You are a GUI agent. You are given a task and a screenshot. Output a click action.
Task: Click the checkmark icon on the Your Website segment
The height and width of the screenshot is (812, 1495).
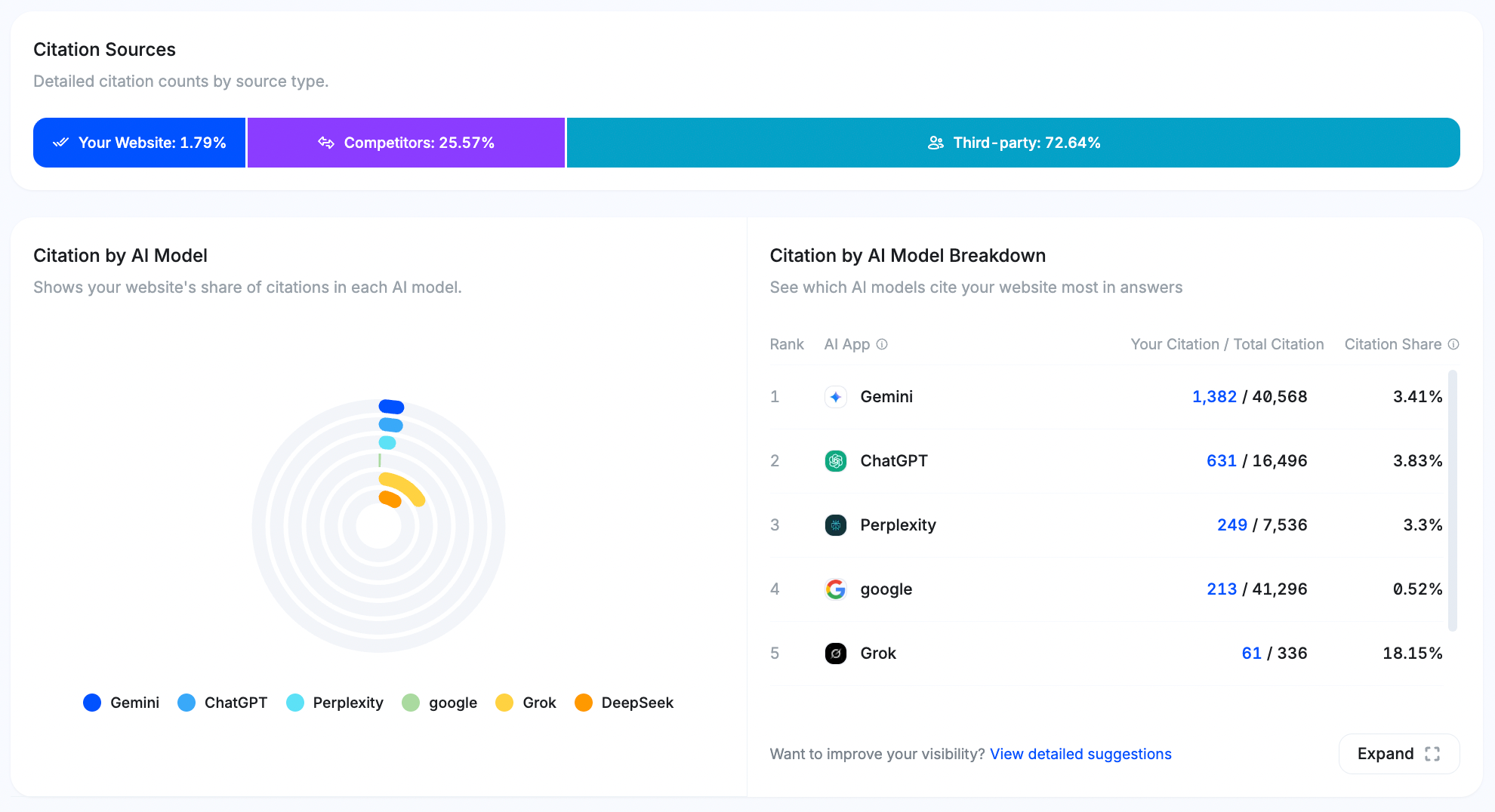[61, 142]
